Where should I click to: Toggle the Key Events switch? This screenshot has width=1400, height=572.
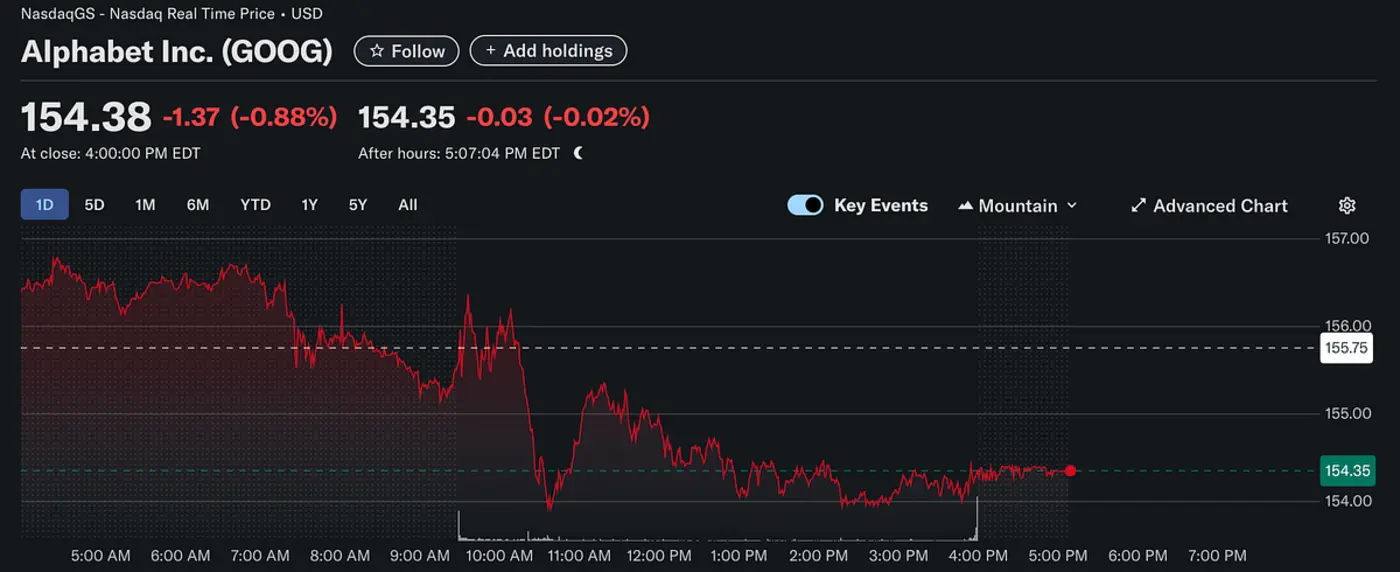[806, 205]
